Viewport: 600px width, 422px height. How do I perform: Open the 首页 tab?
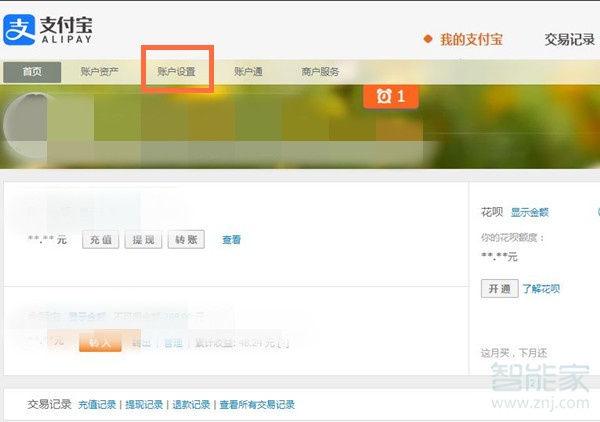click(x=32, y=72)
